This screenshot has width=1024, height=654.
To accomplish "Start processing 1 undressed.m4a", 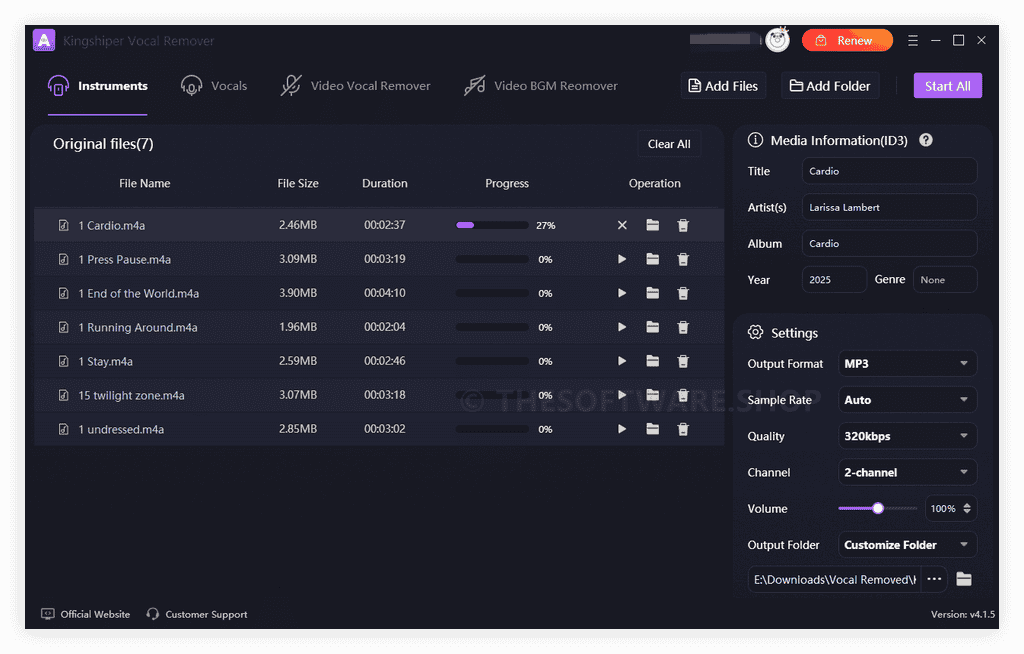I will pyautogui.click(x=622, y=429).
